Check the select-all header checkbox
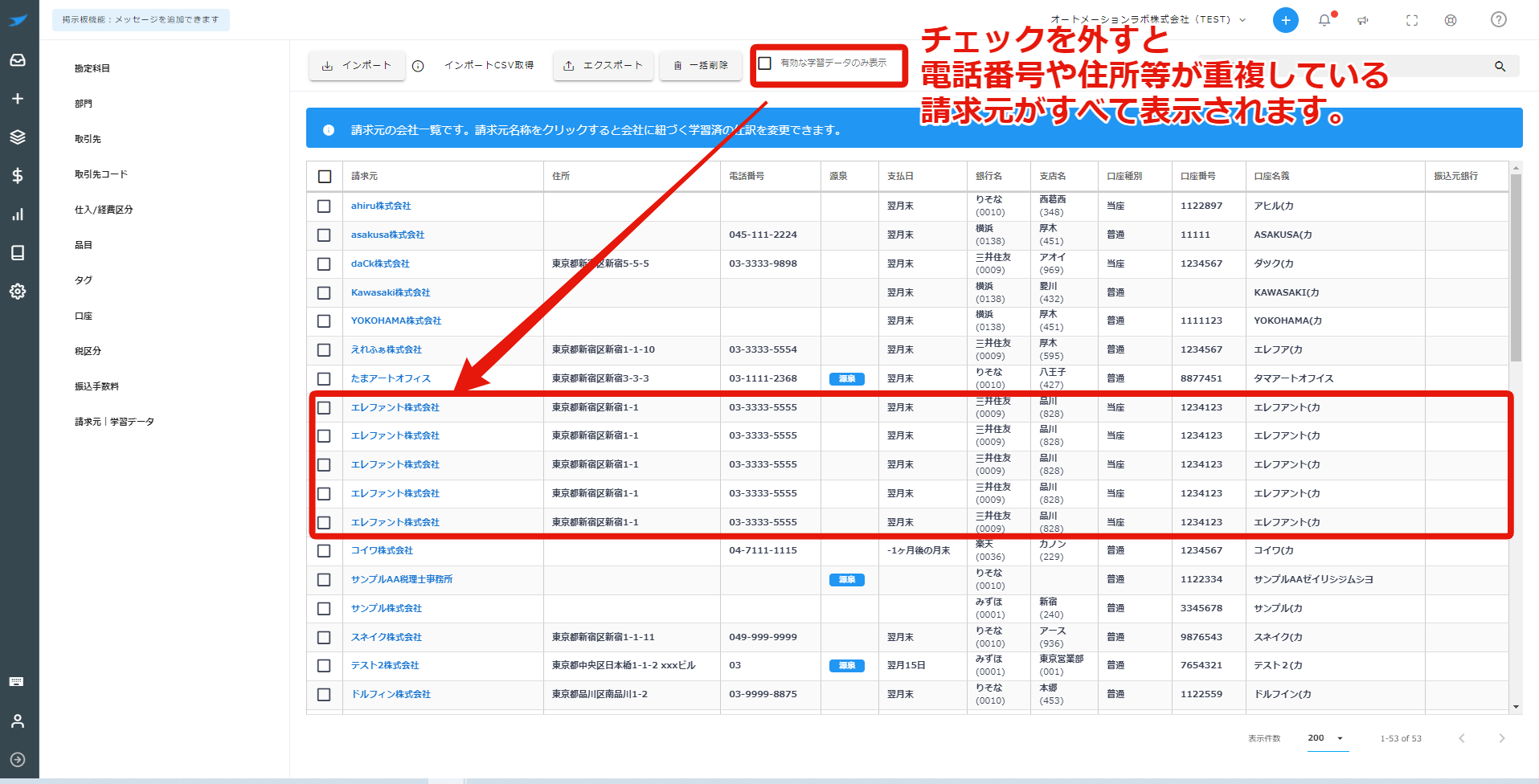The height and width of the screenshot is (784, 1539). (x=325, y=177)
